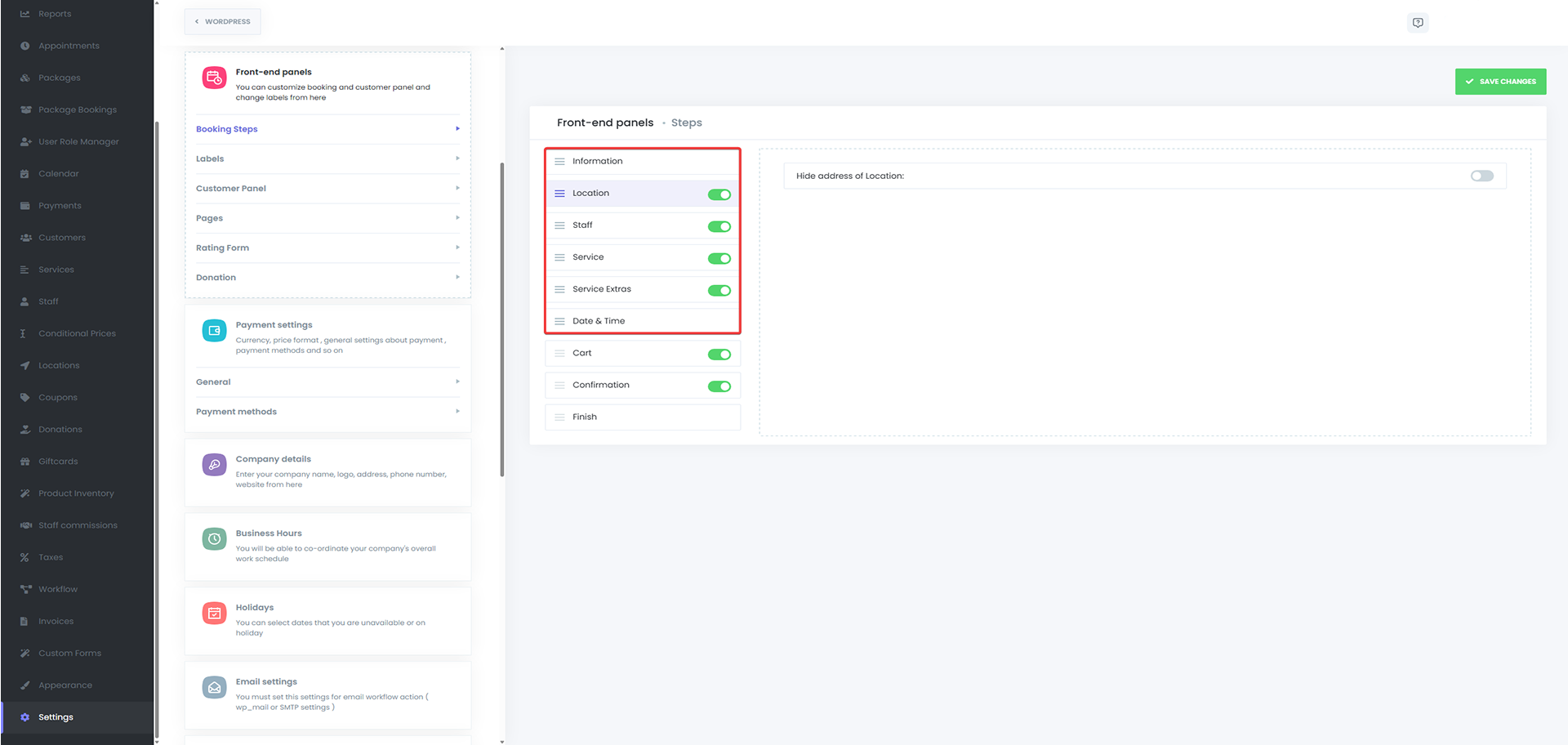1568x745 pixels.
Task: Click the drag handle icon beside Staff step
Action: (559, 225)
